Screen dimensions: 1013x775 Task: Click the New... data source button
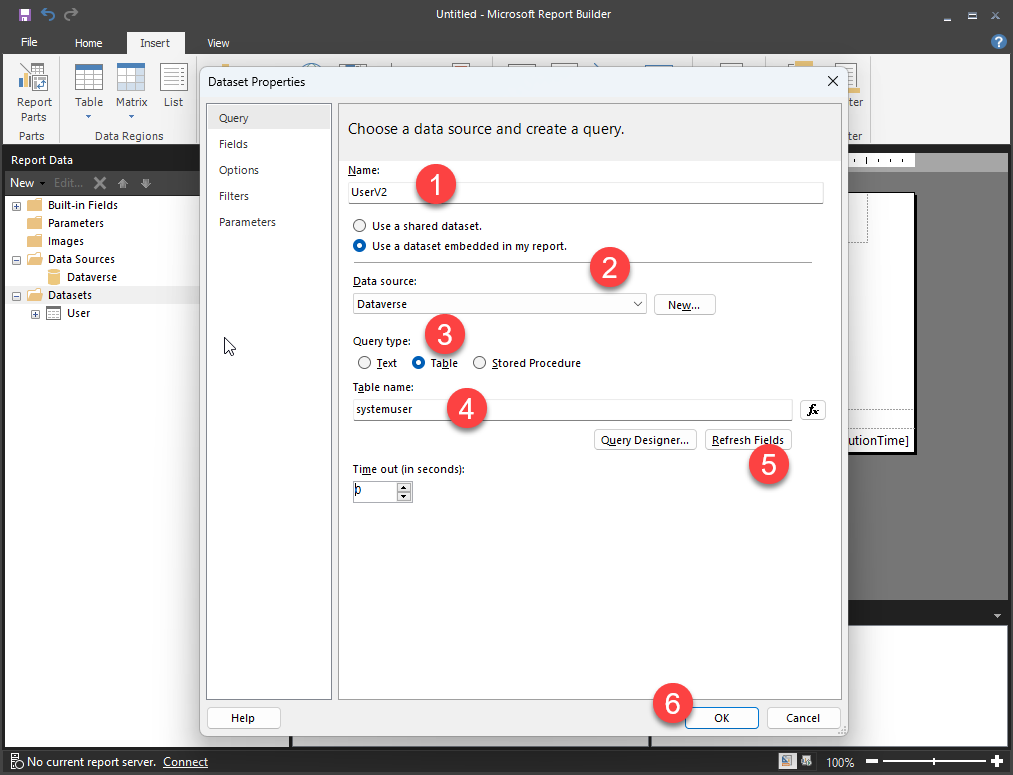684,305
